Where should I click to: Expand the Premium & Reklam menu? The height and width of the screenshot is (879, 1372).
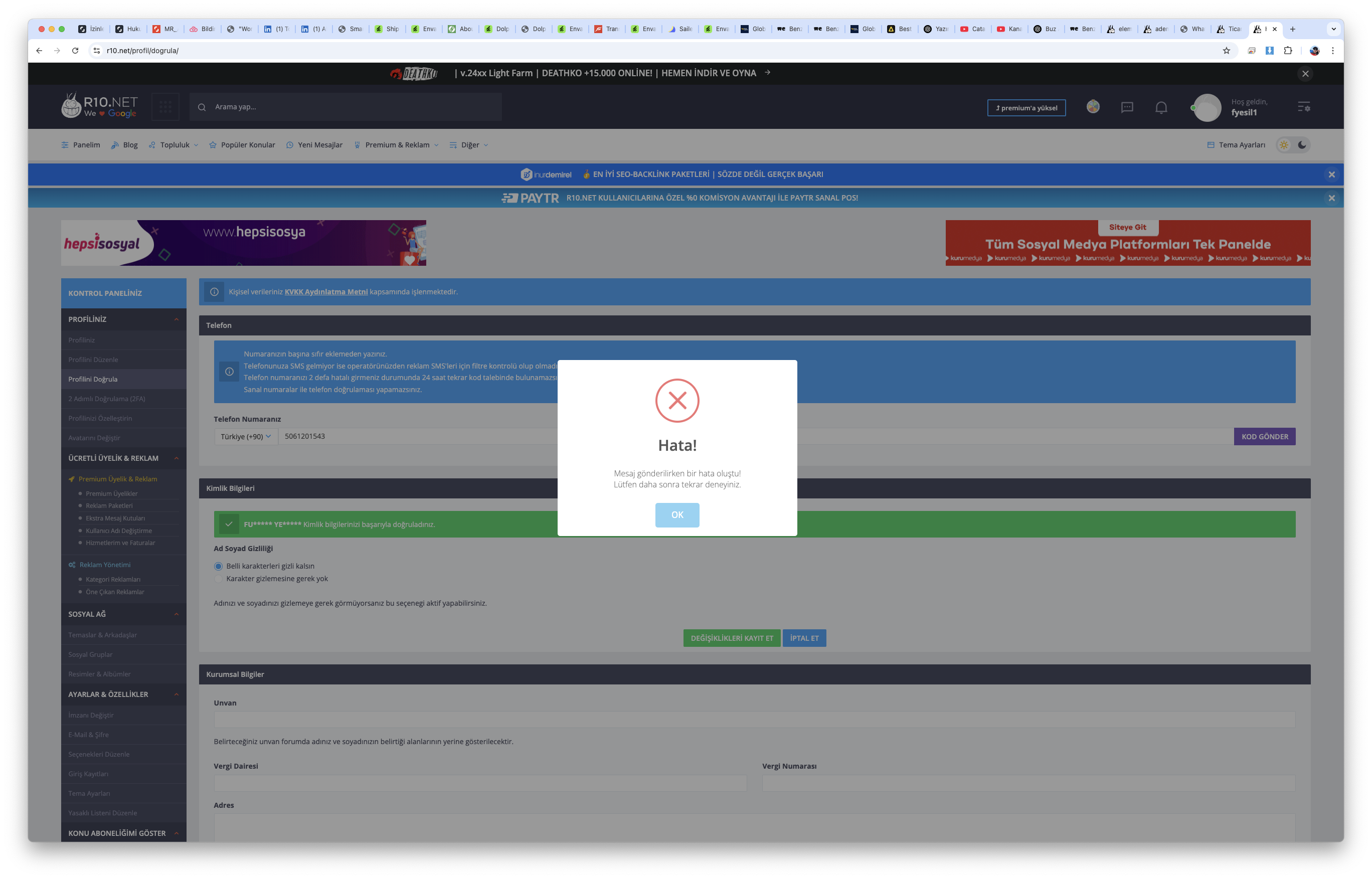click(x=397, y=145)
